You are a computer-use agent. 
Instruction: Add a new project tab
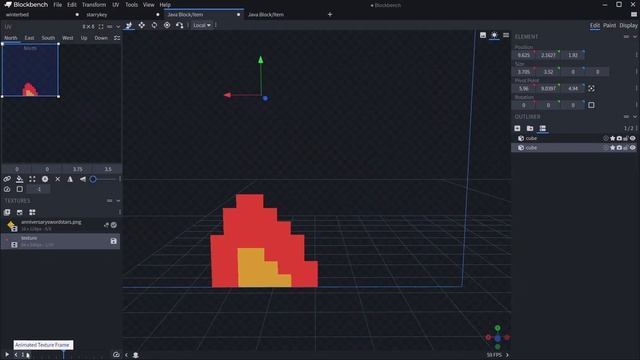click(x=330, y=14)
